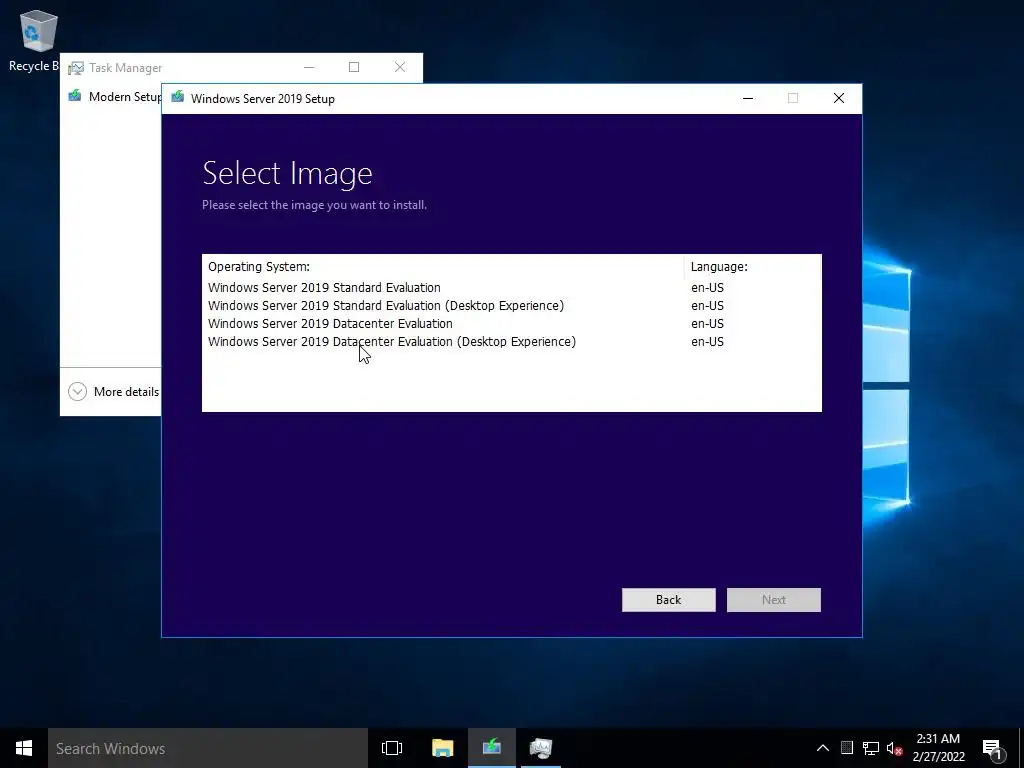This screenshot has width=1024, height=768.
Task: Switch to Task Manager taskbar button
Action: tap(541, 748)
